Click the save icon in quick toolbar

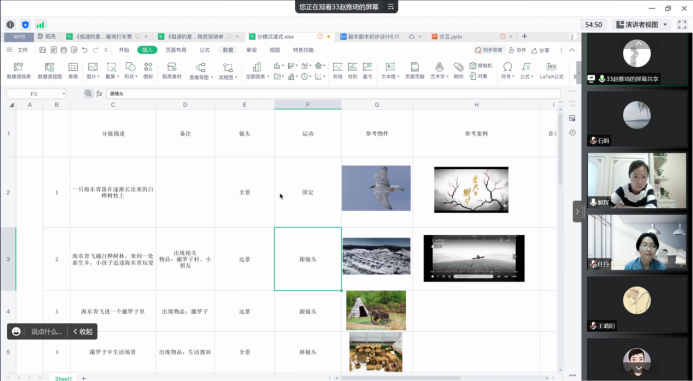click(42, 50)
